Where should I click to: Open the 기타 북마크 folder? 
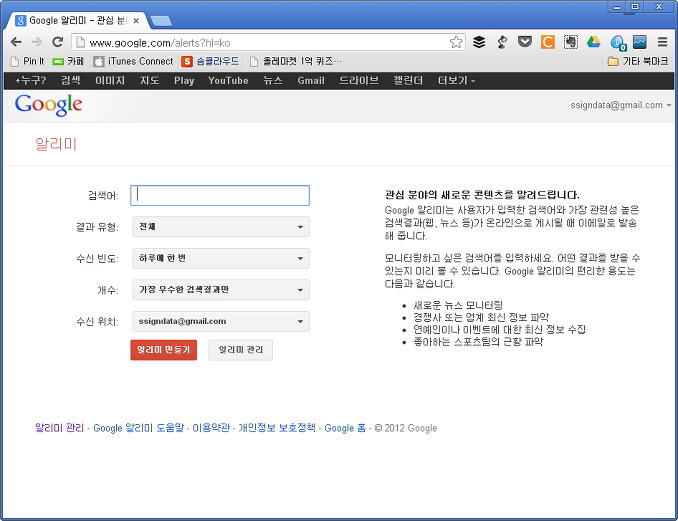click(638, 61)
